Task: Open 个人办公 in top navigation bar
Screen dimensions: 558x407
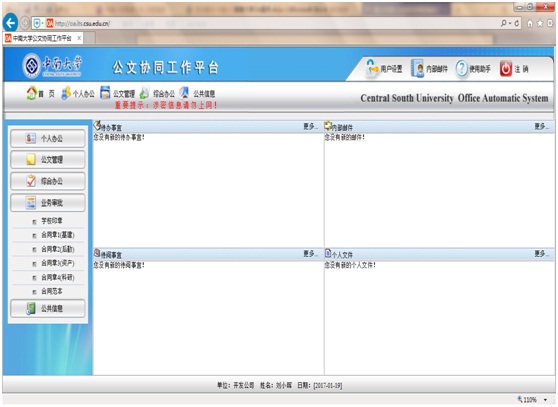Action: (x=78, y=93)
